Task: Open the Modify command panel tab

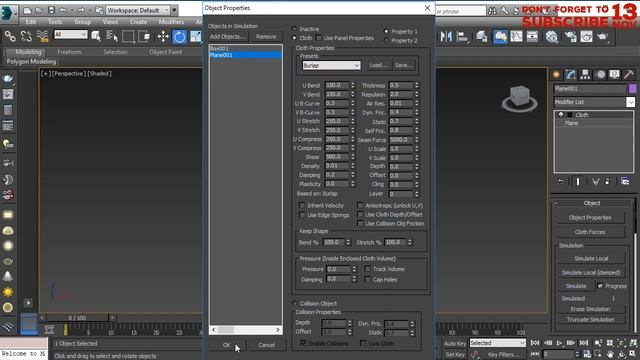Action: pyautogui.click(x=571, y=74)
